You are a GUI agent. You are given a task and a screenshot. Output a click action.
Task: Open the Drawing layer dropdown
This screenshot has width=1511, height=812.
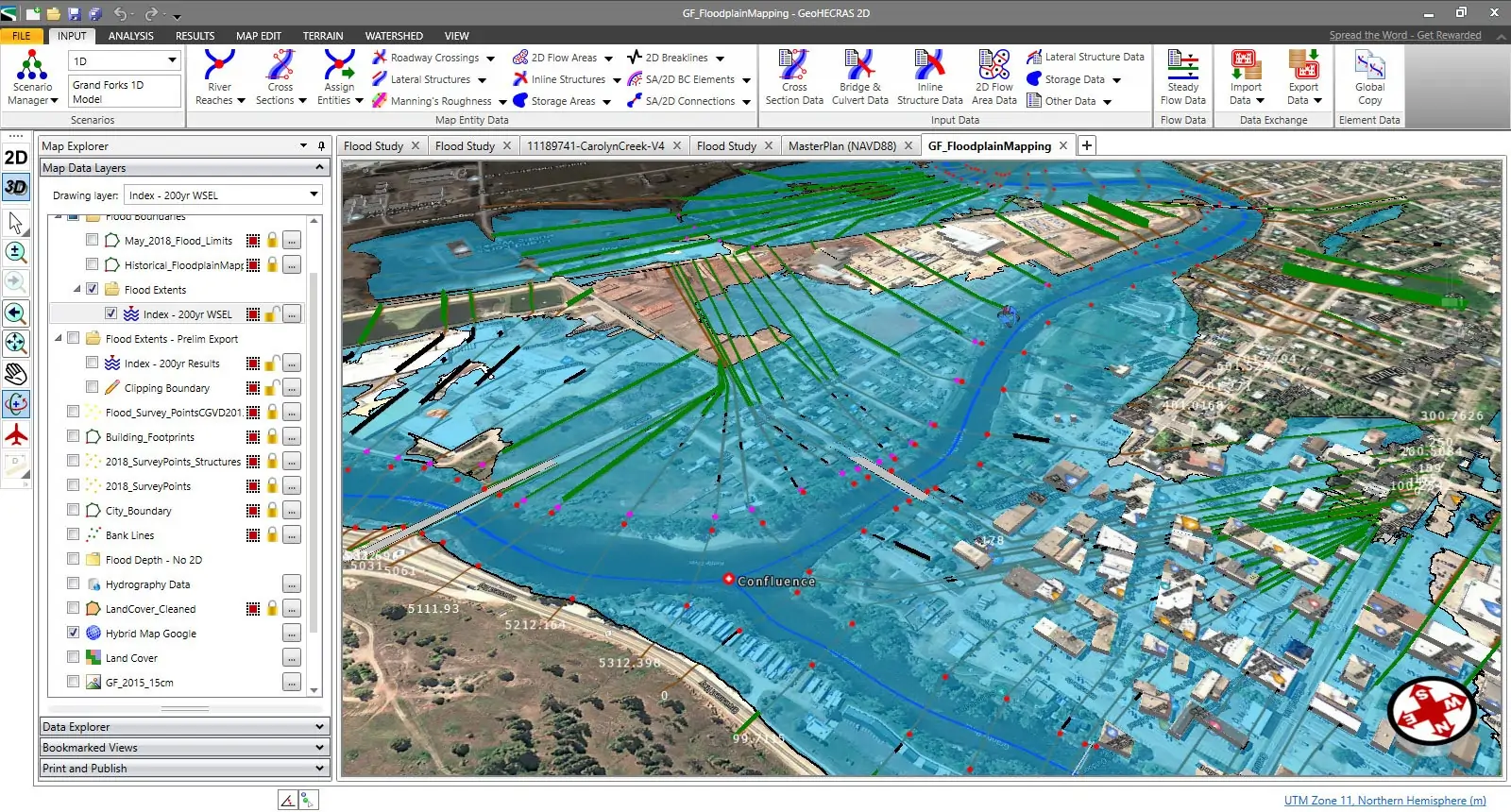(314, 195)
